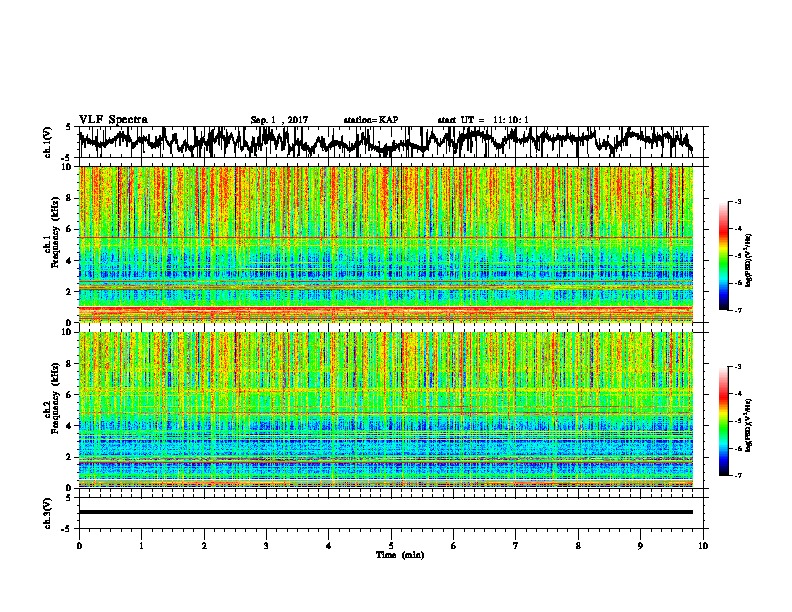Click time axis tick label "5"
792x612 pixels.
(x=391, y=546)
